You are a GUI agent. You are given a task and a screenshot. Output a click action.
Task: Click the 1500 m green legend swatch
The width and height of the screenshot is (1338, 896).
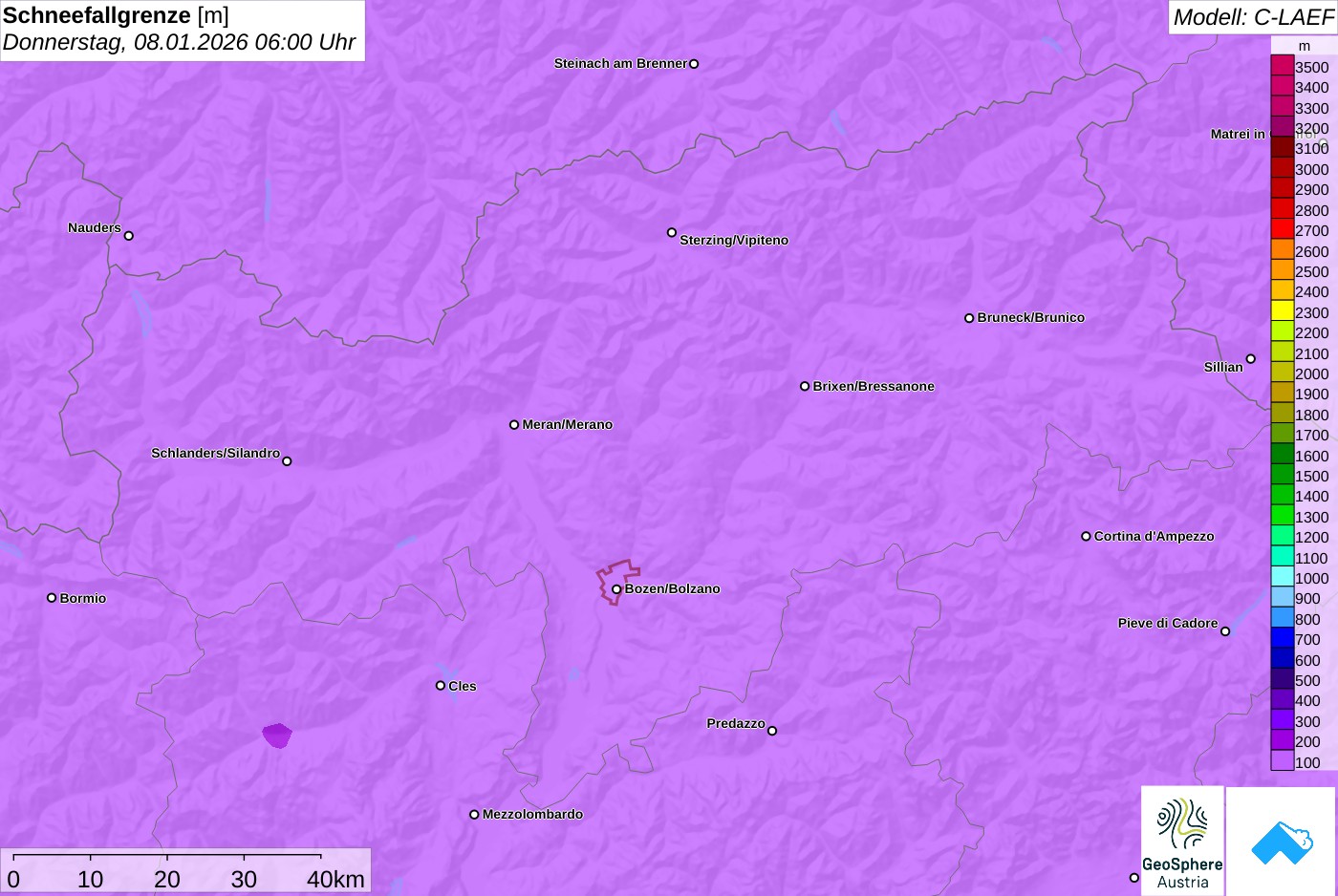click(1283, 475)
